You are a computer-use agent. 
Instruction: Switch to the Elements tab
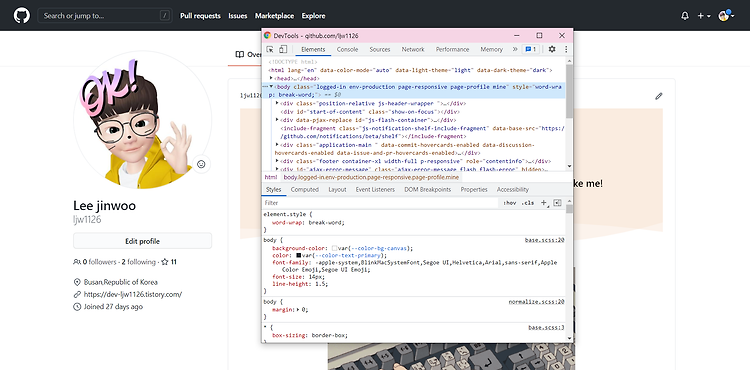tap(313, 49)
